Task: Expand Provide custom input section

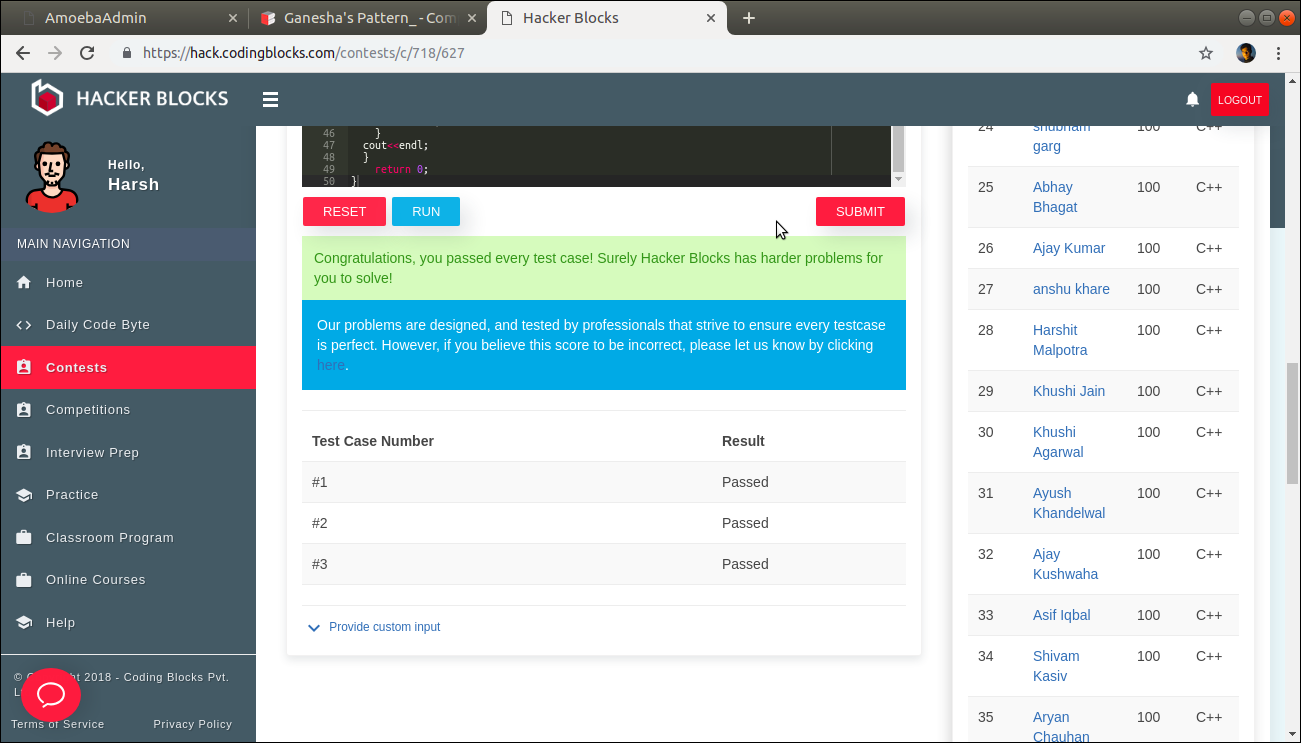Action: point(384,627)
